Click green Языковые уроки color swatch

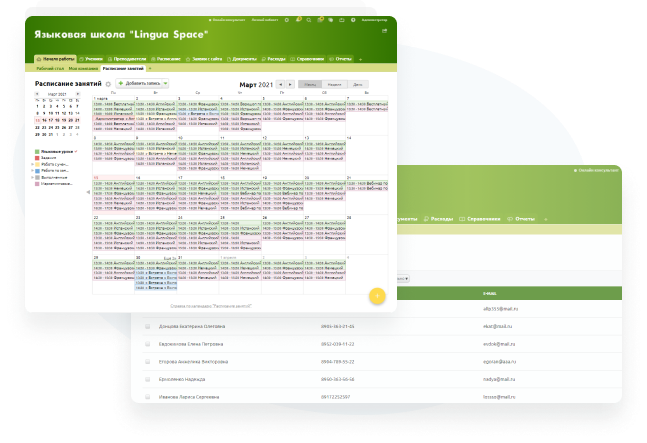(37, 150)
